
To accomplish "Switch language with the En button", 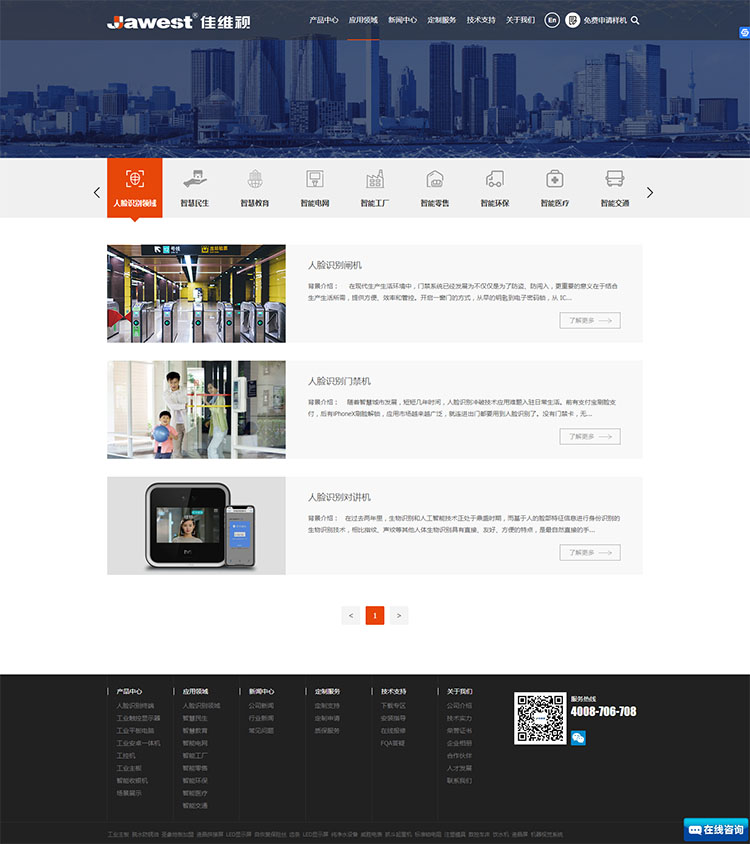I will [552, 20].
